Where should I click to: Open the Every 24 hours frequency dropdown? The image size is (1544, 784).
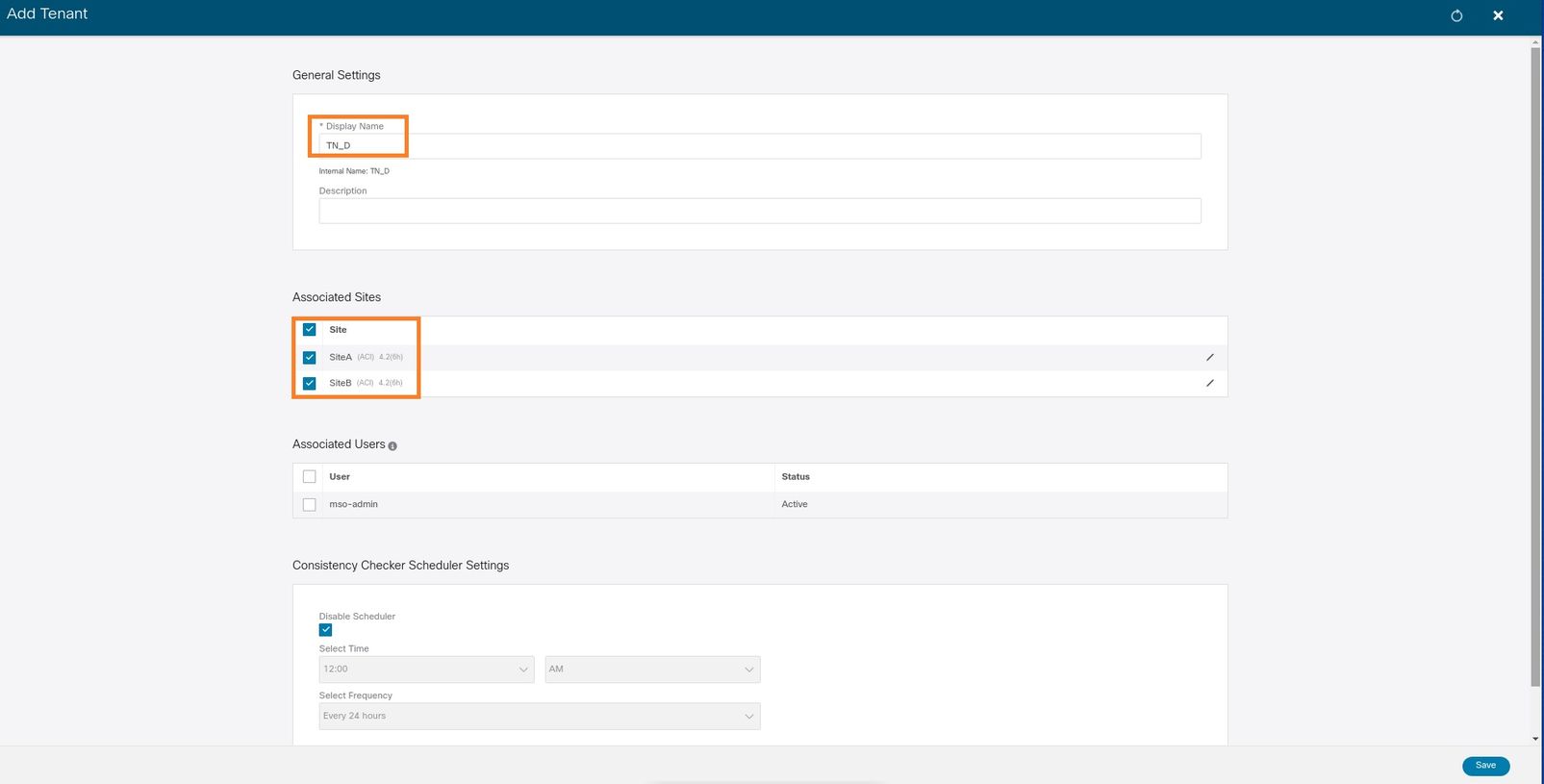540,716
